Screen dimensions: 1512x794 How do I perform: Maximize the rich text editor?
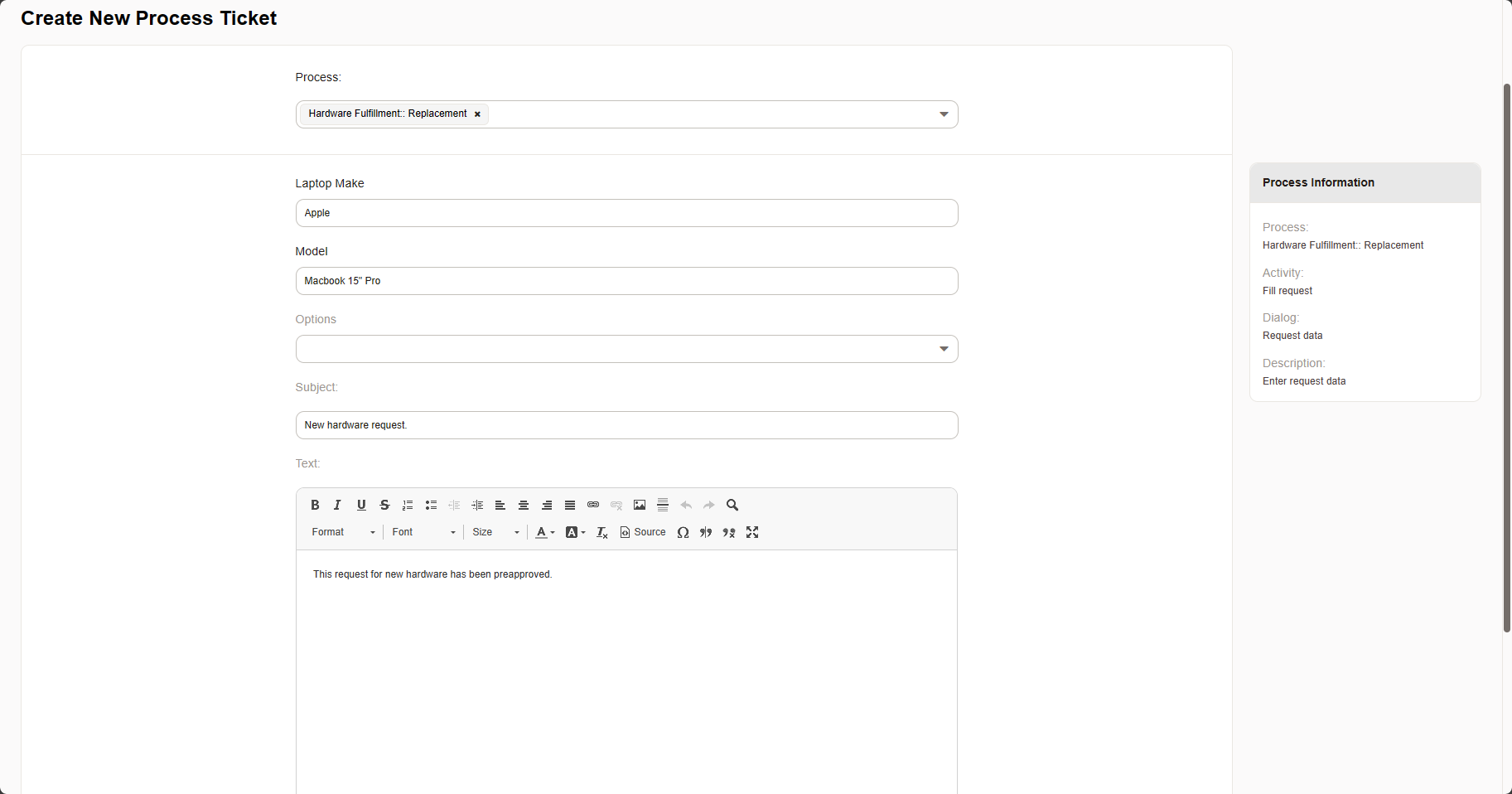click(752, 532)
